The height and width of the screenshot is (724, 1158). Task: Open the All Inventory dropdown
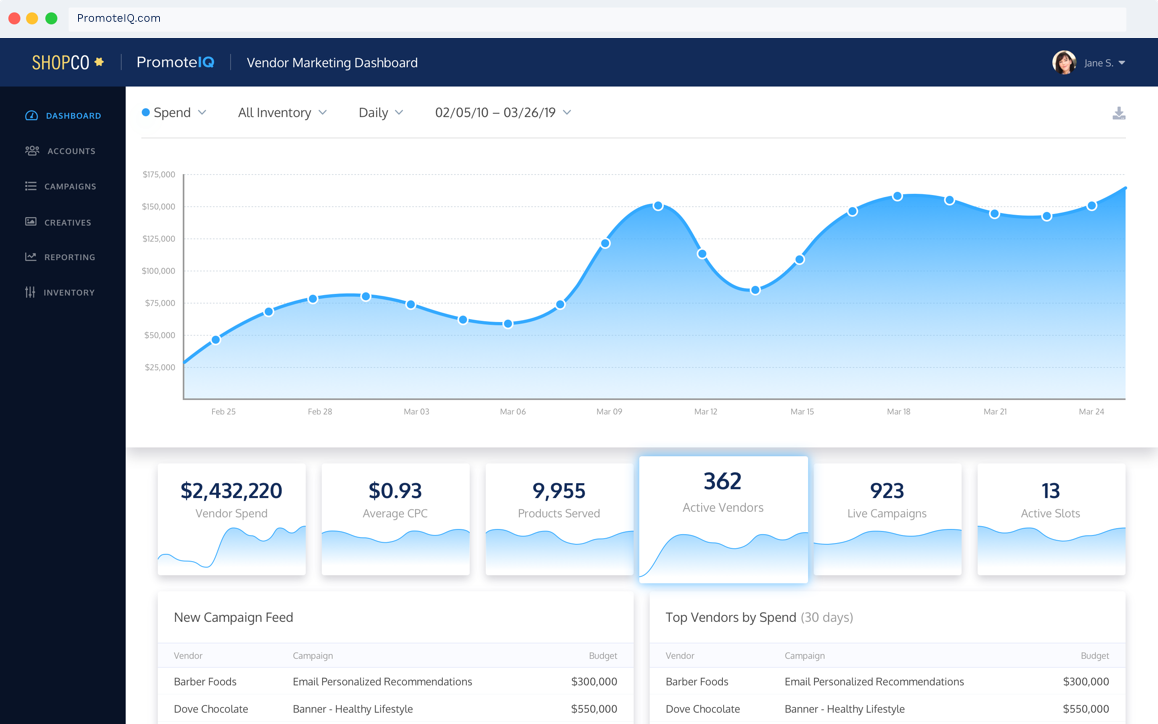282,113
